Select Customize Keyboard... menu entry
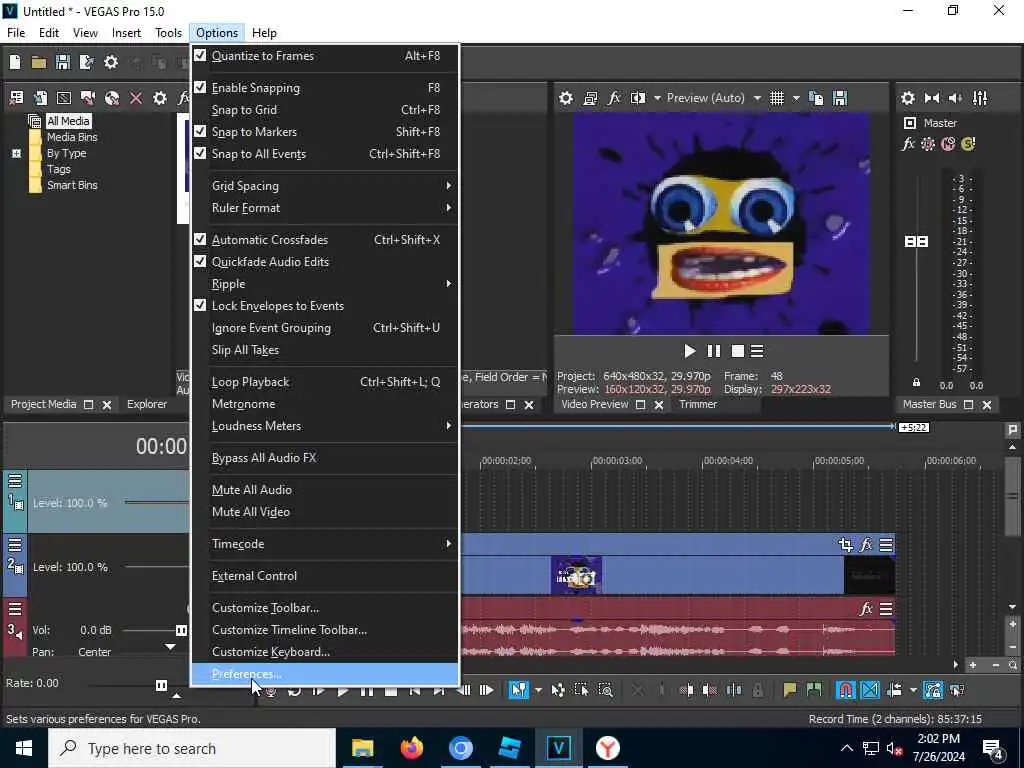 325,652
